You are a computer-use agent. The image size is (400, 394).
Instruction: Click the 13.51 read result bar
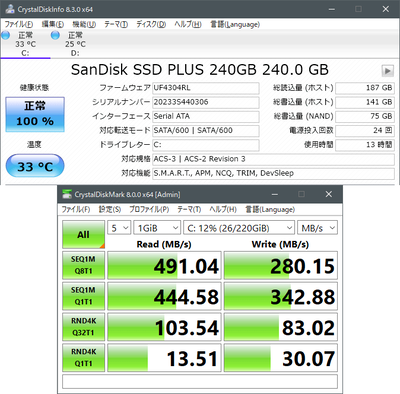(x=164, y=358)
